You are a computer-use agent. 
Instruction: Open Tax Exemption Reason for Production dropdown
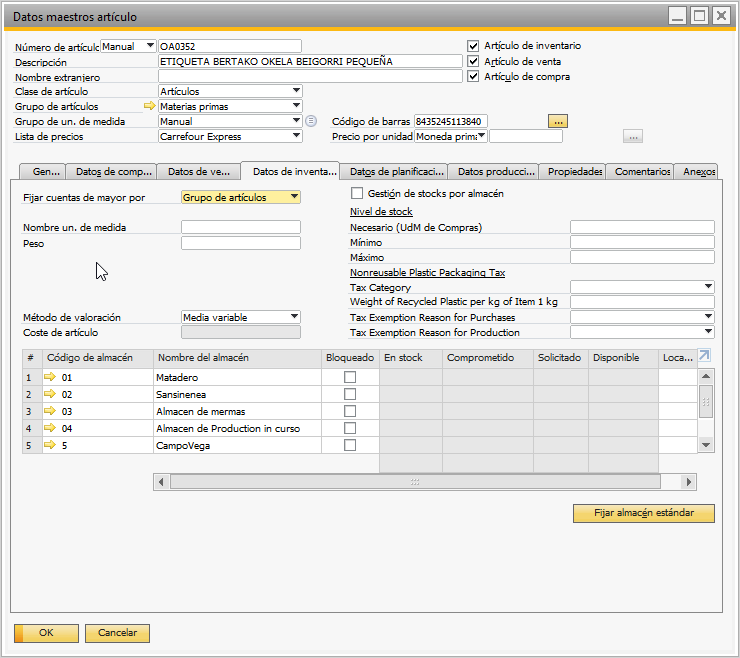(708, 332)
